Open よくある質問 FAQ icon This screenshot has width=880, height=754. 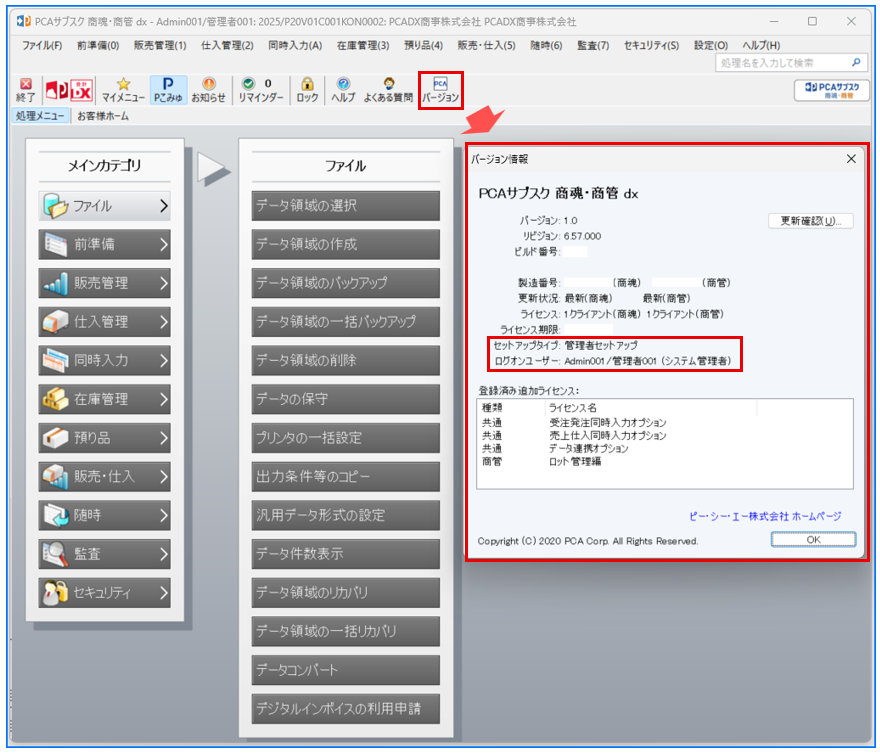388,90
